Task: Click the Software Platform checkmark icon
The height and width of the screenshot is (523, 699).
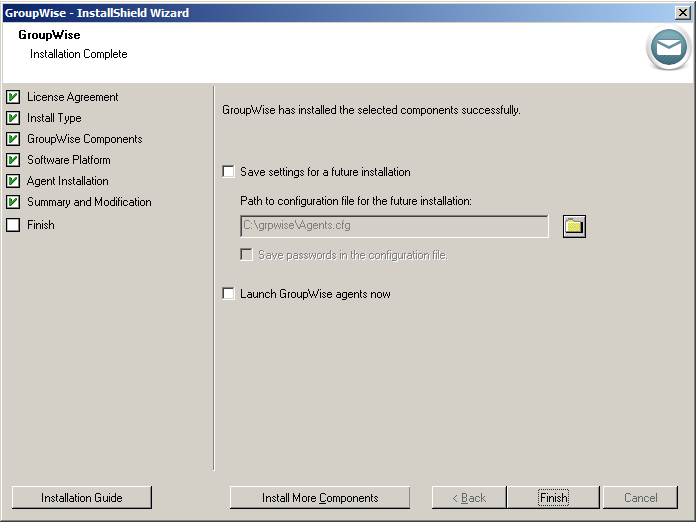Action: coord(13,160)
